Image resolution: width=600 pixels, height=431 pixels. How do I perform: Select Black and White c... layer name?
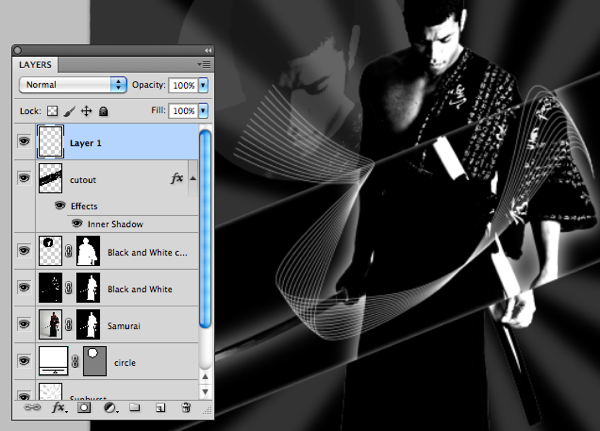(x=147, y=253)
